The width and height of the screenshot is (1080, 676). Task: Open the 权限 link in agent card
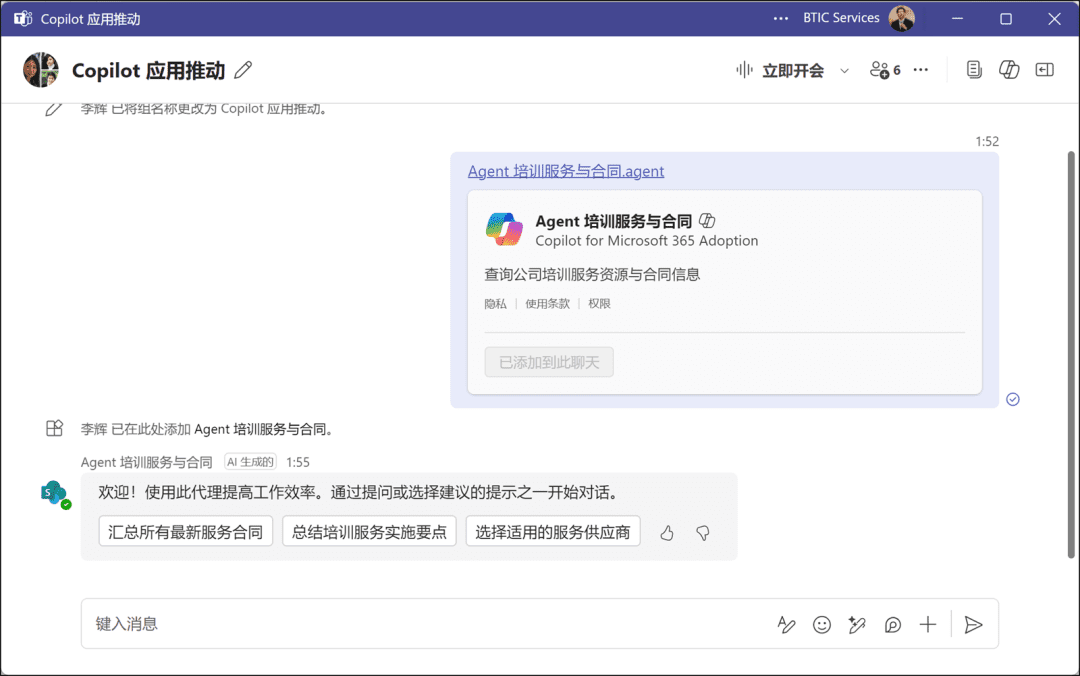coord(599,303)
